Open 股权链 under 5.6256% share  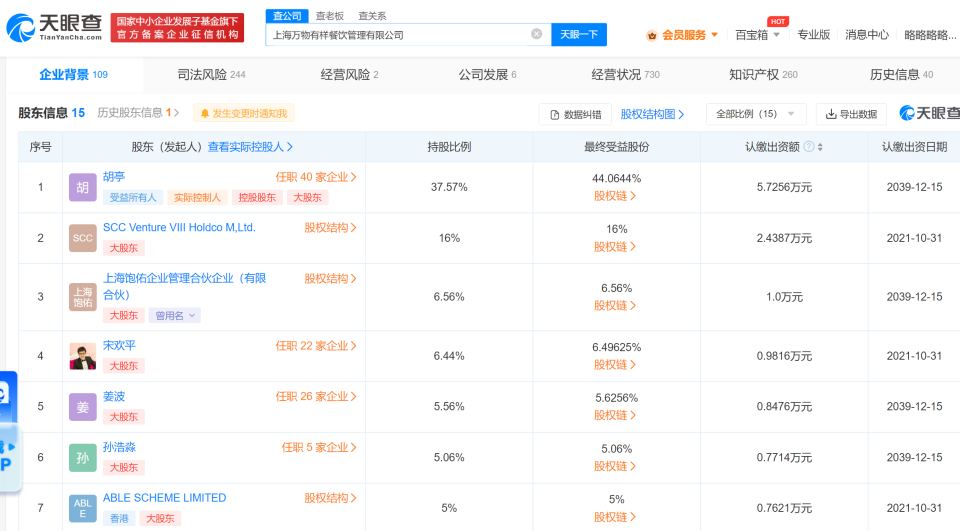[615, 415]
